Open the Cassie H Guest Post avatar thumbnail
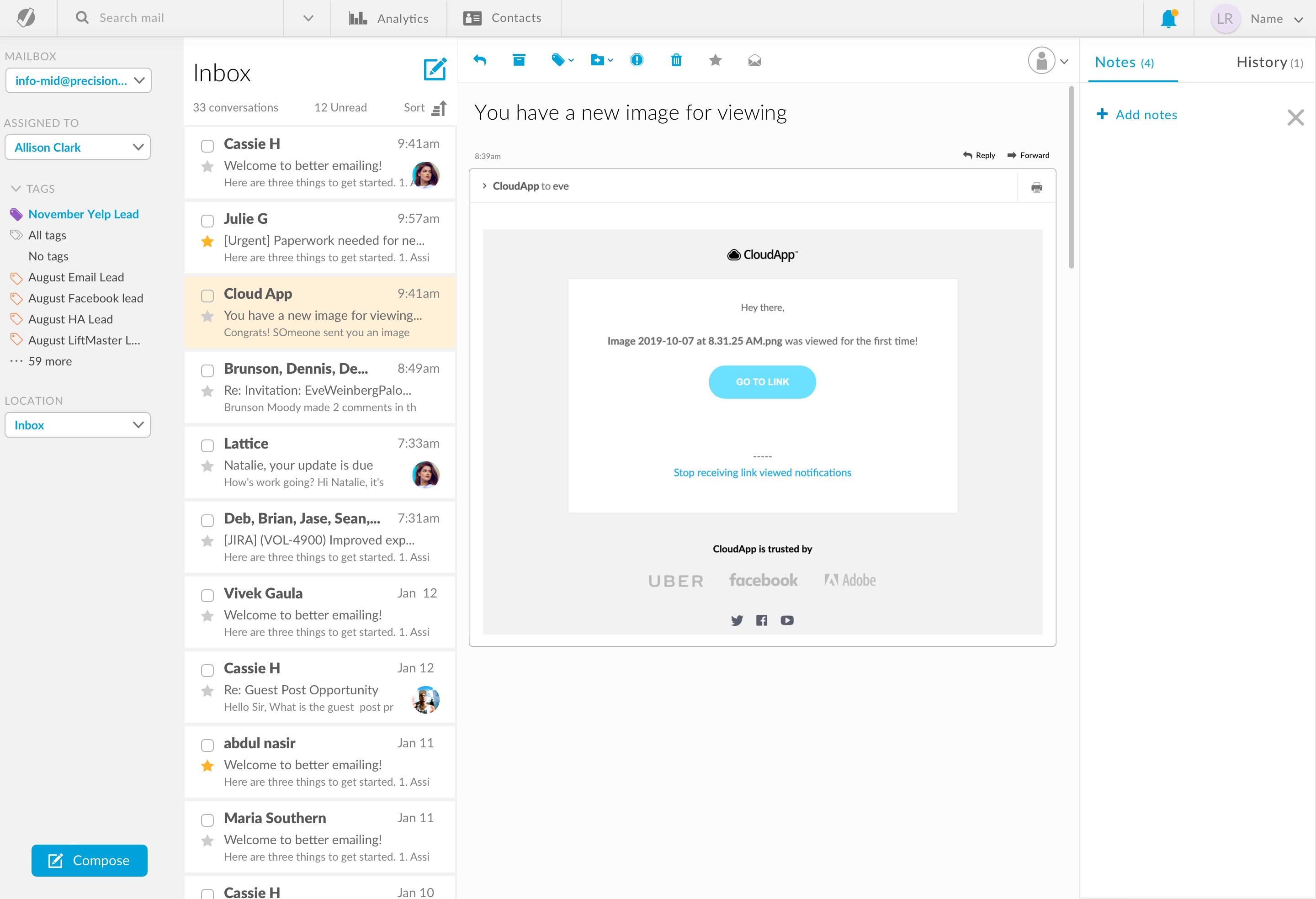 (425, 700)
